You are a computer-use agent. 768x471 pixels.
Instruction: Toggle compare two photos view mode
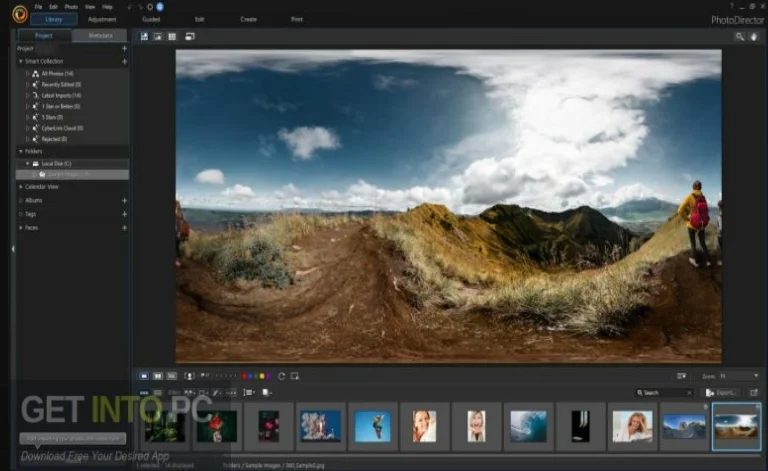coord(158,376)
